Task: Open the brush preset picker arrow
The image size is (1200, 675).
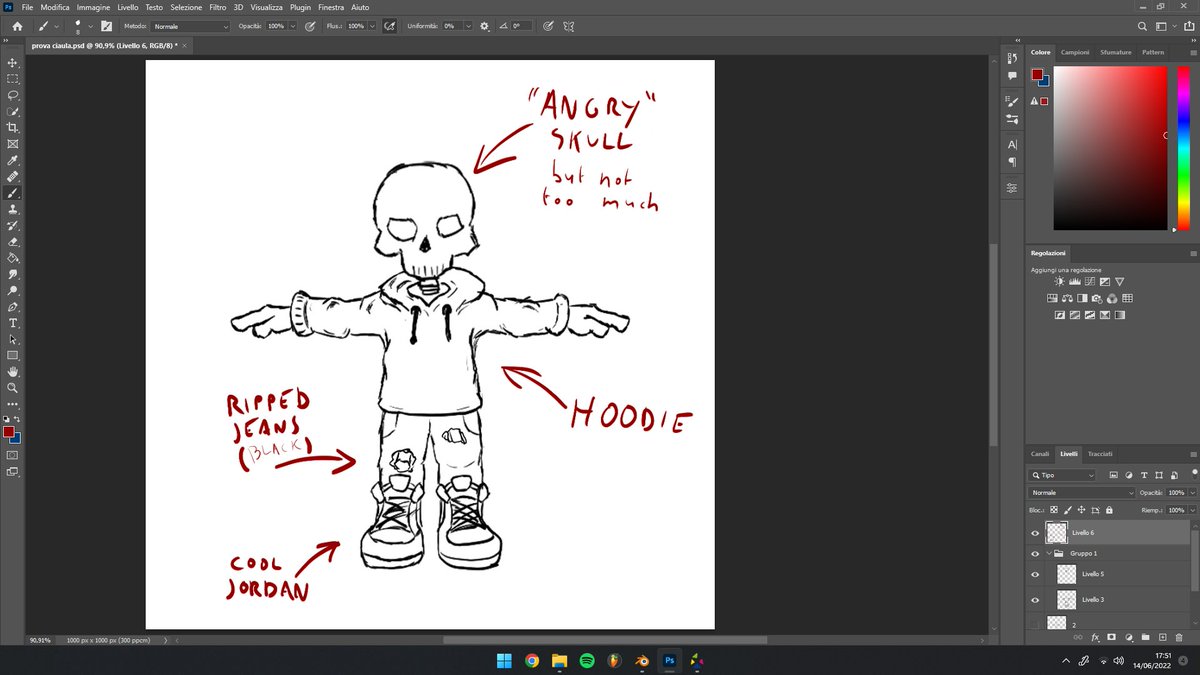Action: 89,26
